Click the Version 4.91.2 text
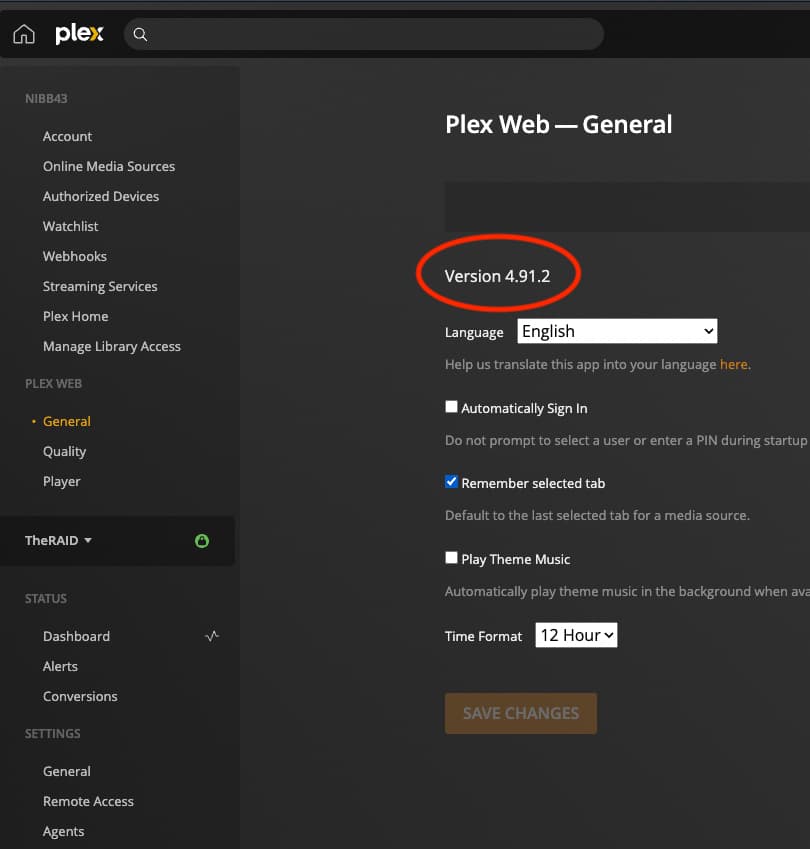The image size is (810, 849). pos(497,276)
